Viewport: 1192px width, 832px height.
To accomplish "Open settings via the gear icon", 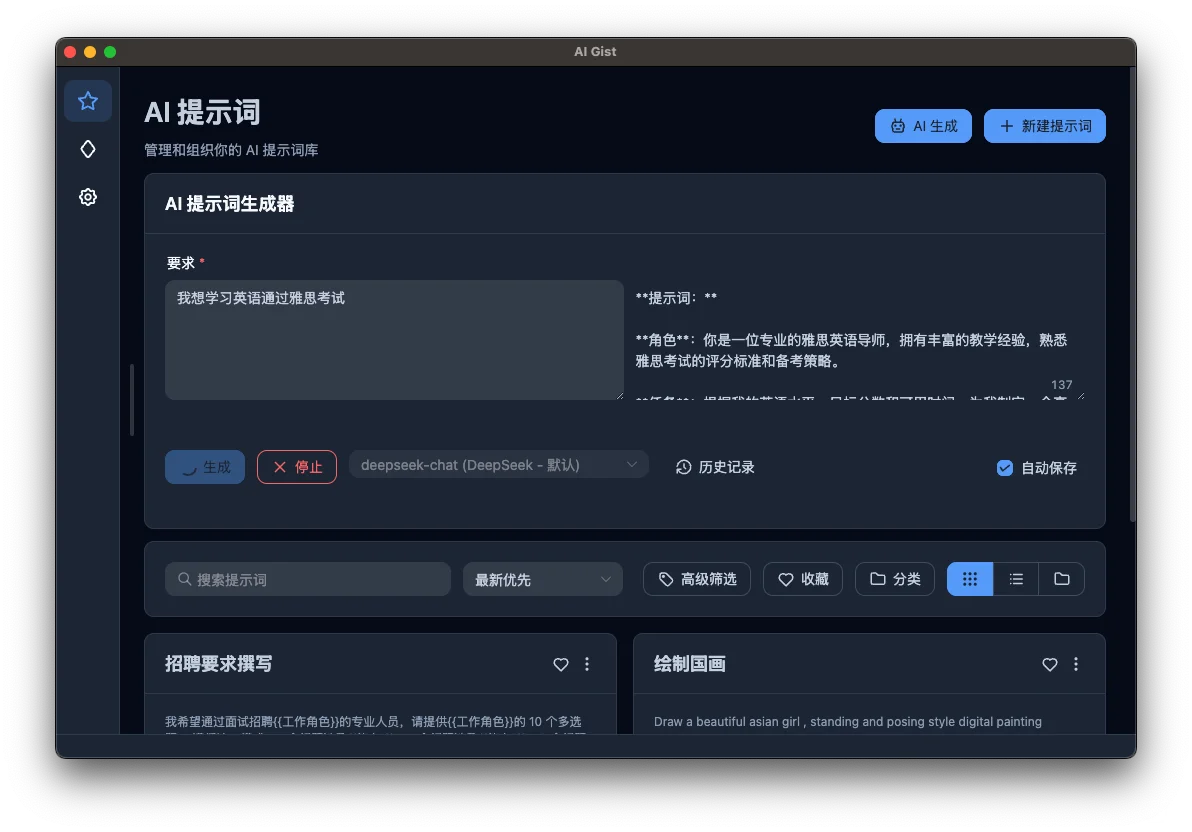I will coord(88,197).
